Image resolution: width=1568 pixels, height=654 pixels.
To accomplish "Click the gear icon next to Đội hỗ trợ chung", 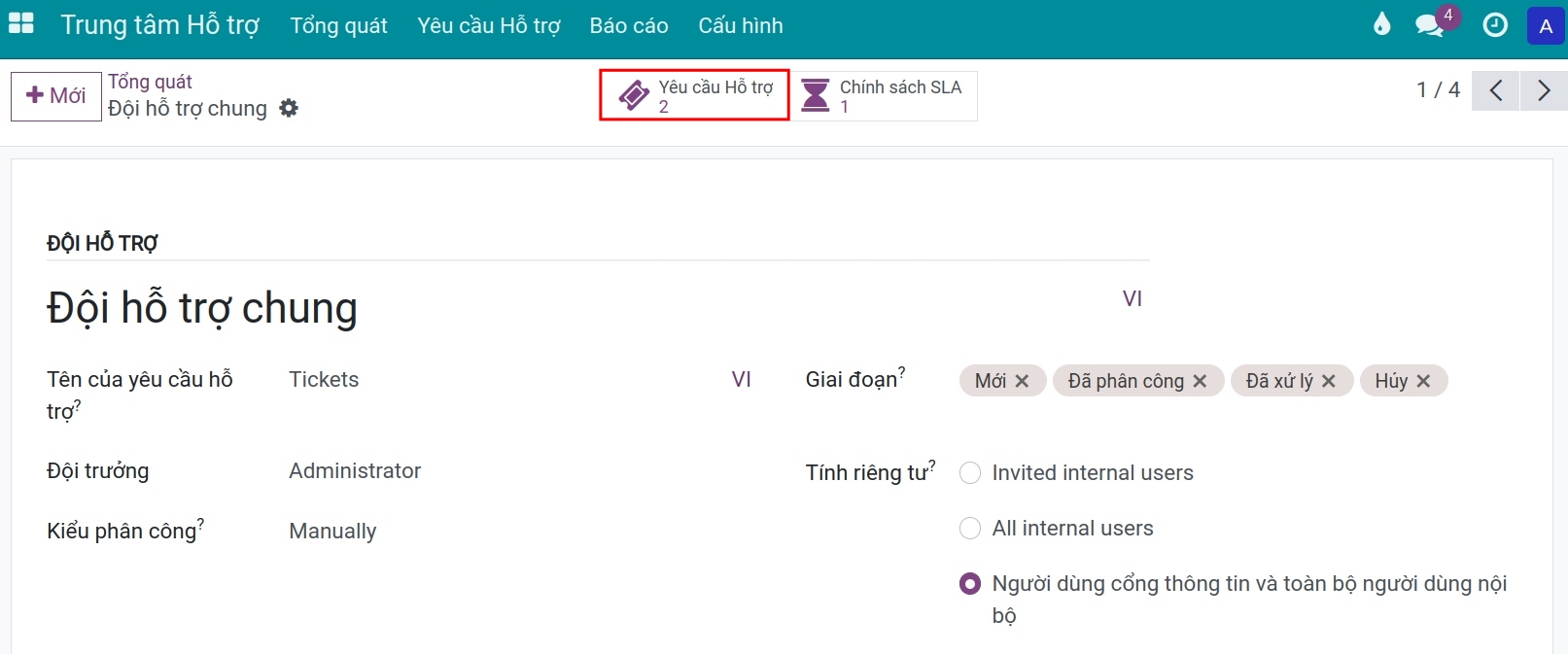I will point(289,108).
